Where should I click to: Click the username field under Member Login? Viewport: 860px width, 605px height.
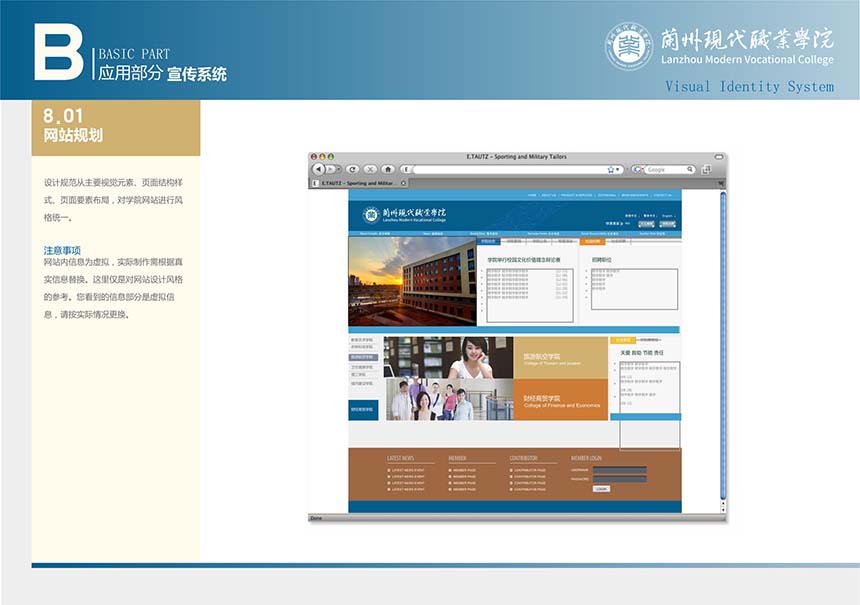pyautogui.click(x=620, y=469)
